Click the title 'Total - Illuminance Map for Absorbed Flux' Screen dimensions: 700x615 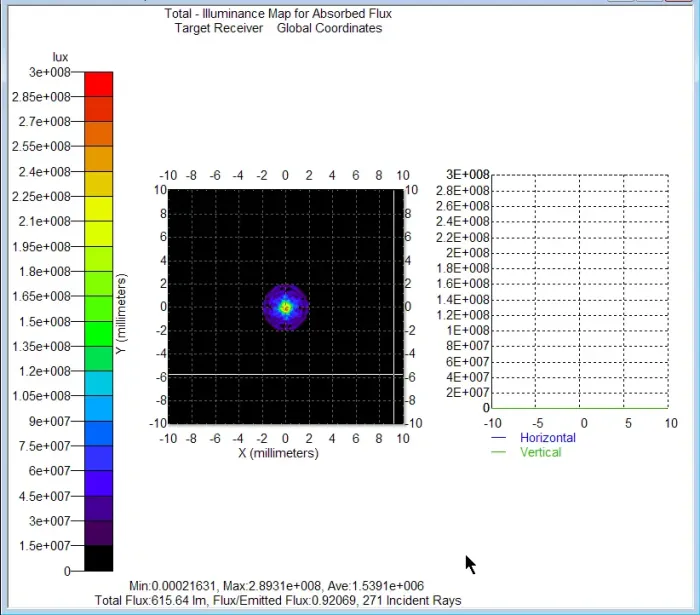point(278,13)
